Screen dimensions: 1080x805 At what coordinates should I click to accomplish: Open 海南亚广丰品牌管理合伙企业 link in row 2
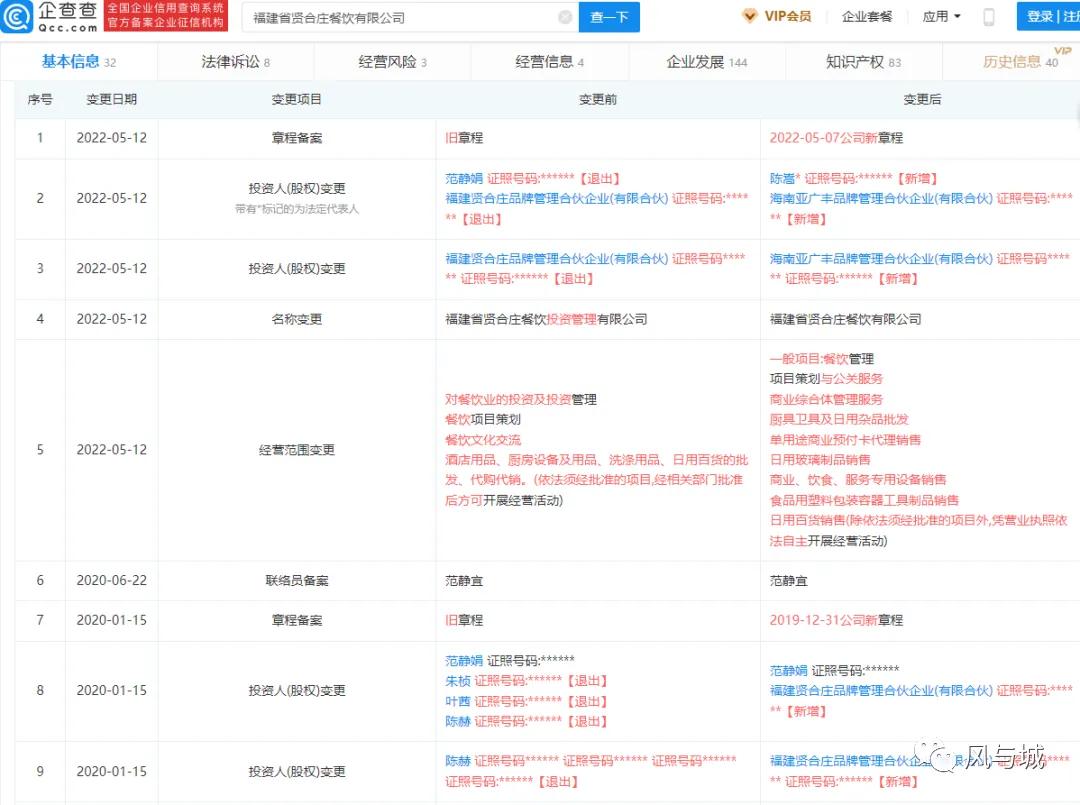pos(881,198)
